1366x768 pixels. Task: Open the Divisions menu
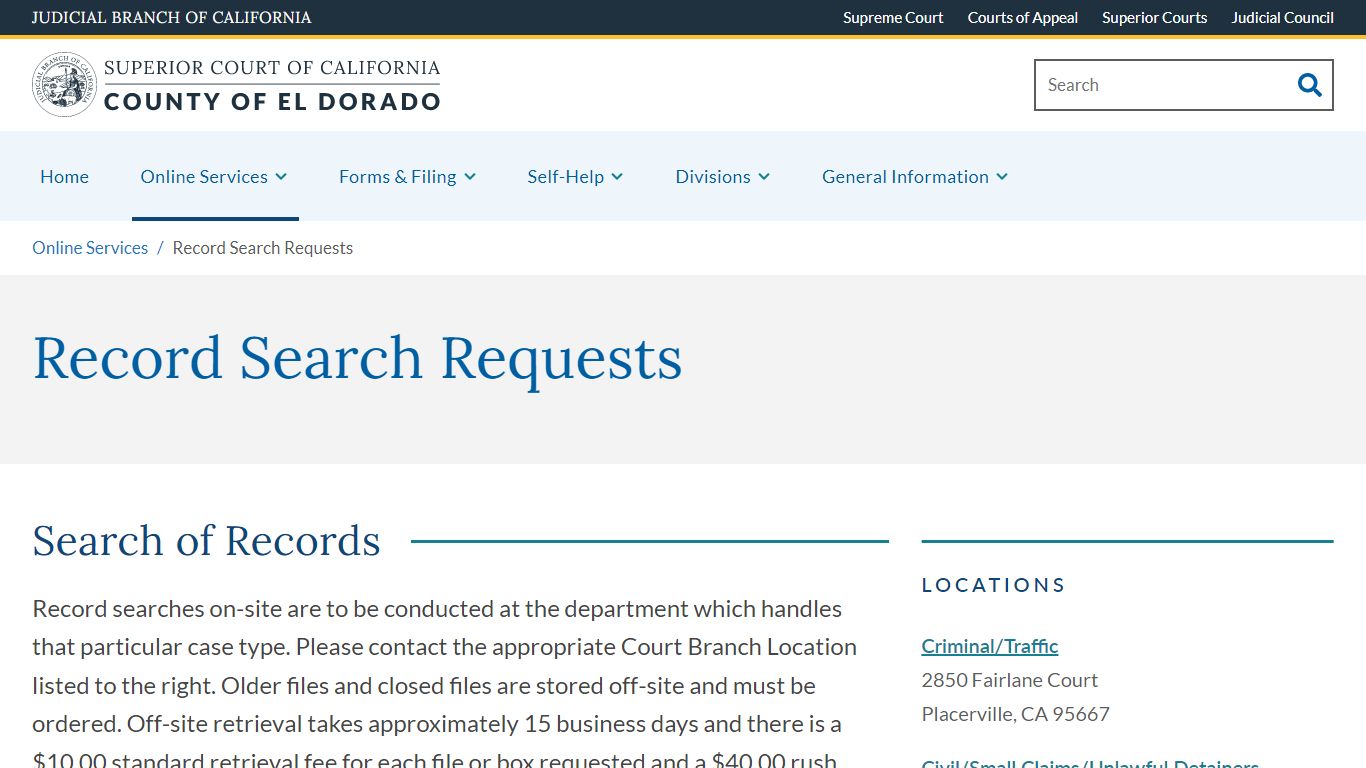[713, 177]
